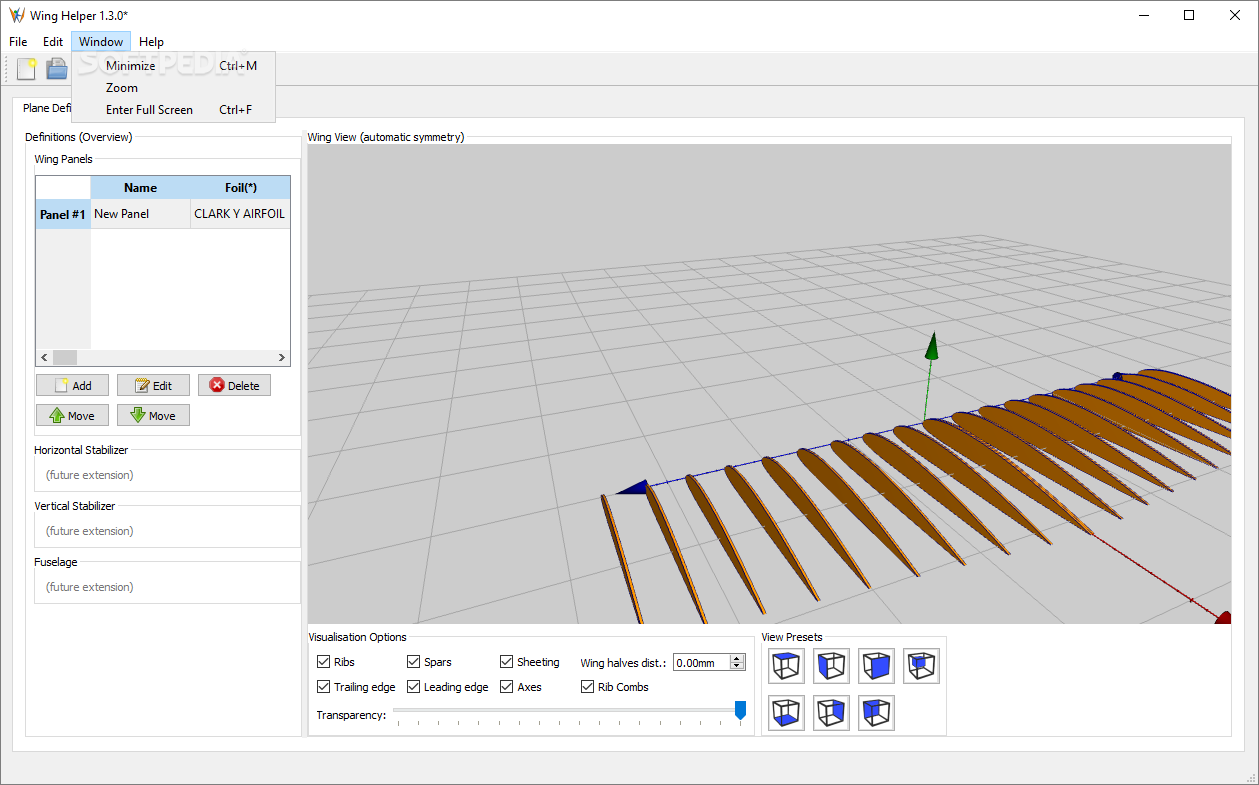Add a new wing panel
This screenshot has height=785, width=1259.
click(x=73, y=385)
